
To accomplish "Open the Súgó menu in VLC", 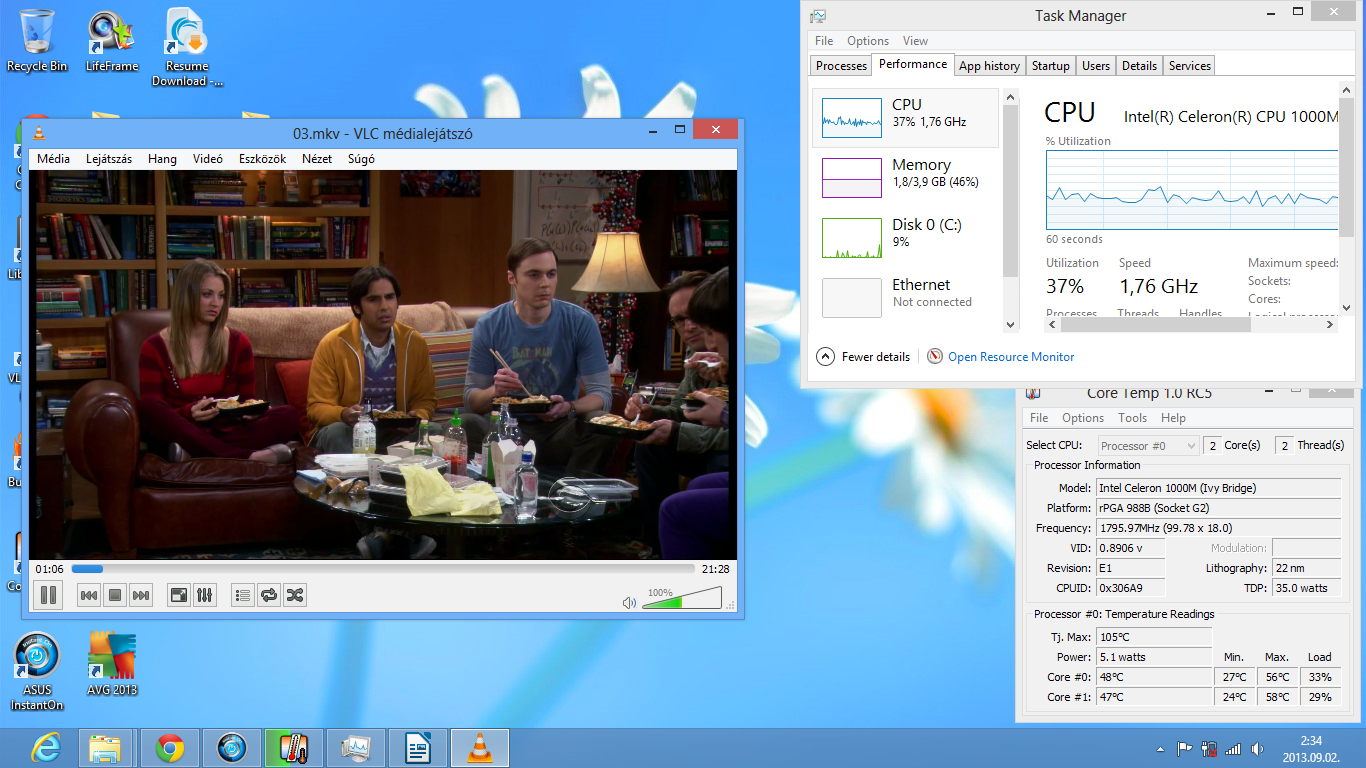I will 361,159.
